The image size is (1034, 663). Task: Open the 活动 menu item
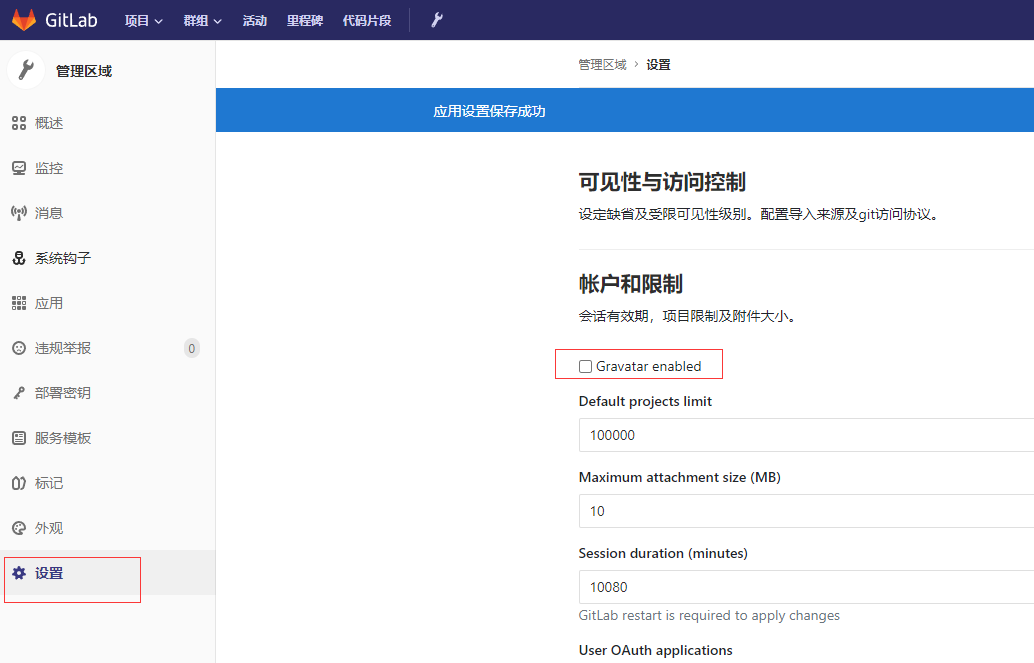(x=255, y=21)
